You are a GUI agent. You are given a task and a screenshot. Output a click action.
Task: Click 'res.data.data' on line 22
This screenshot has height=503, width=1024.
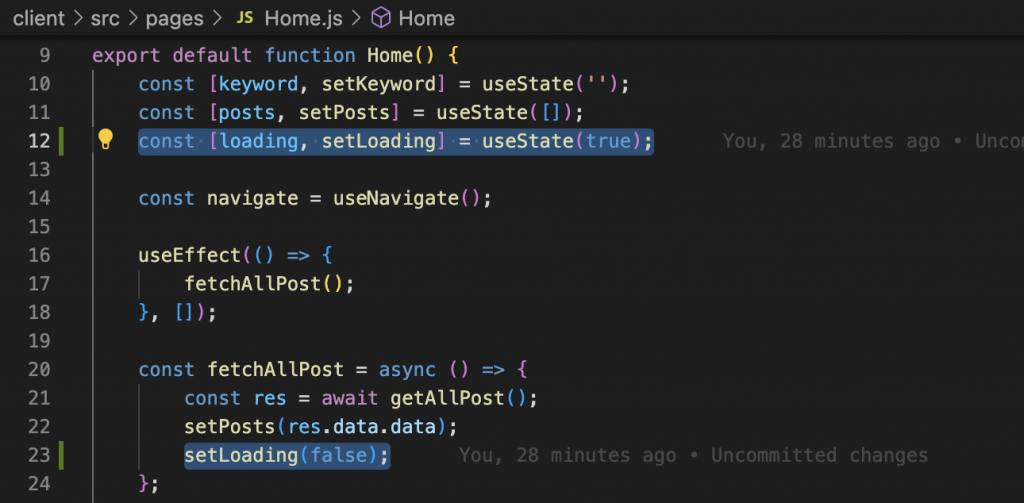[x=361, y=427]
